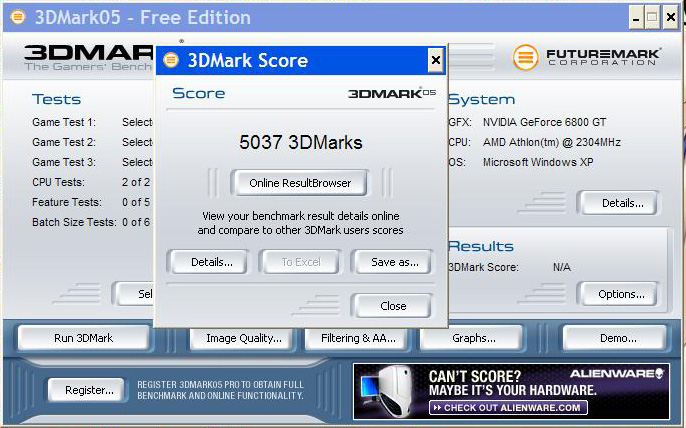Click the 3DMark05 main window title icon

click(x=18, y=18)
